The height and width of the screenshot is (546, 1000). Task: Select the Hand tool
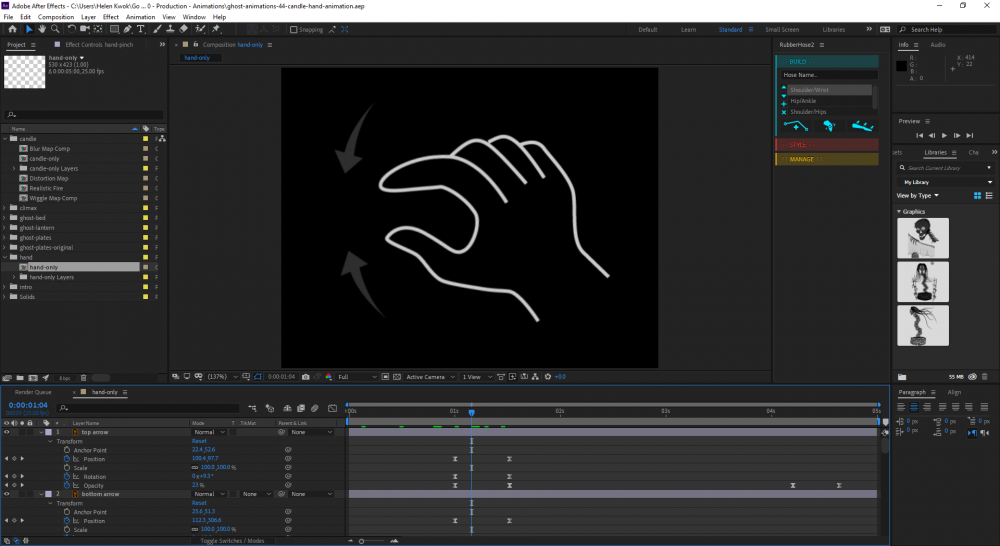41,29
